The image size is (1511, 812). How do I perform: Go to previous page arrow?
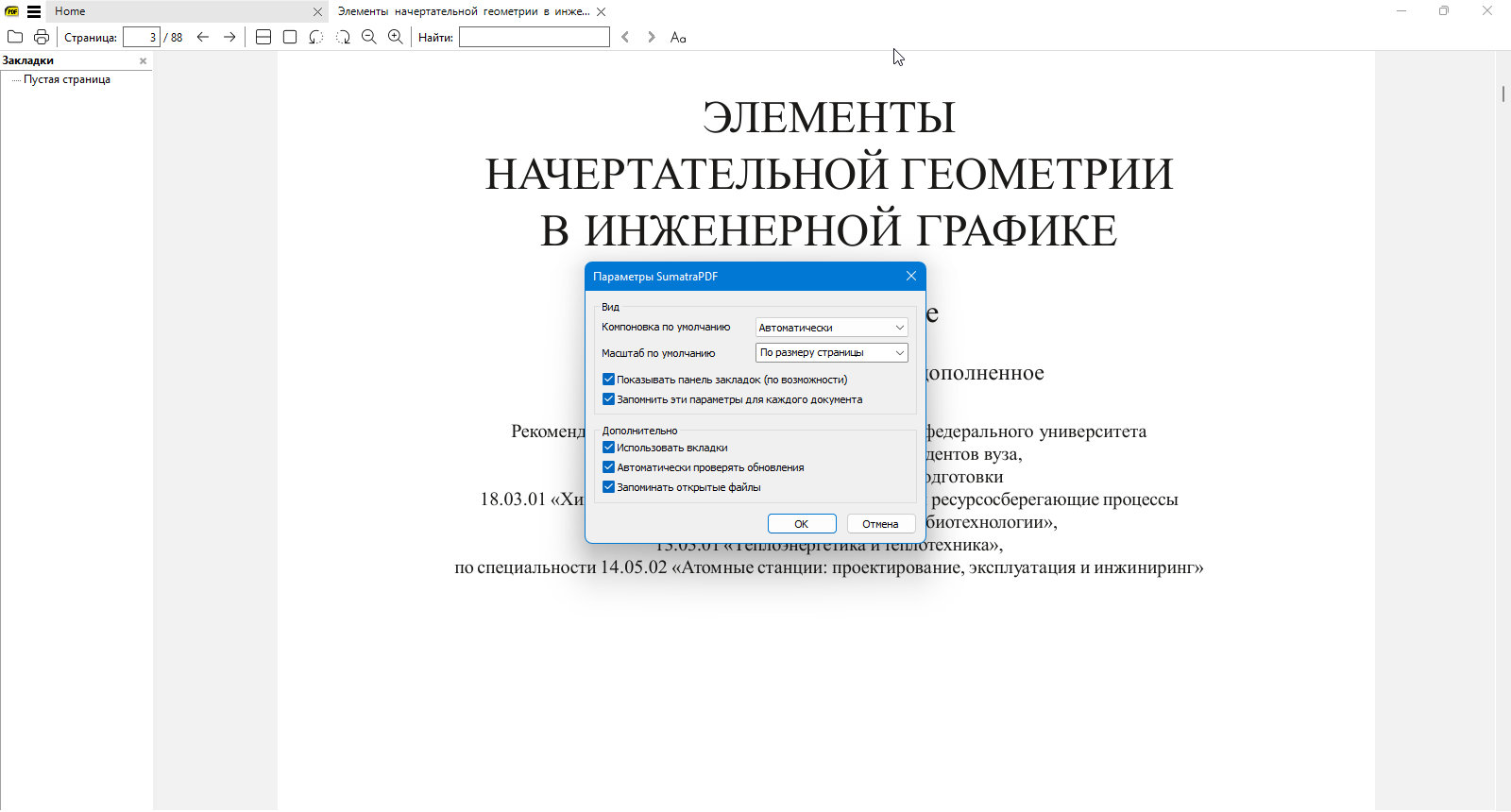[203, 37]
